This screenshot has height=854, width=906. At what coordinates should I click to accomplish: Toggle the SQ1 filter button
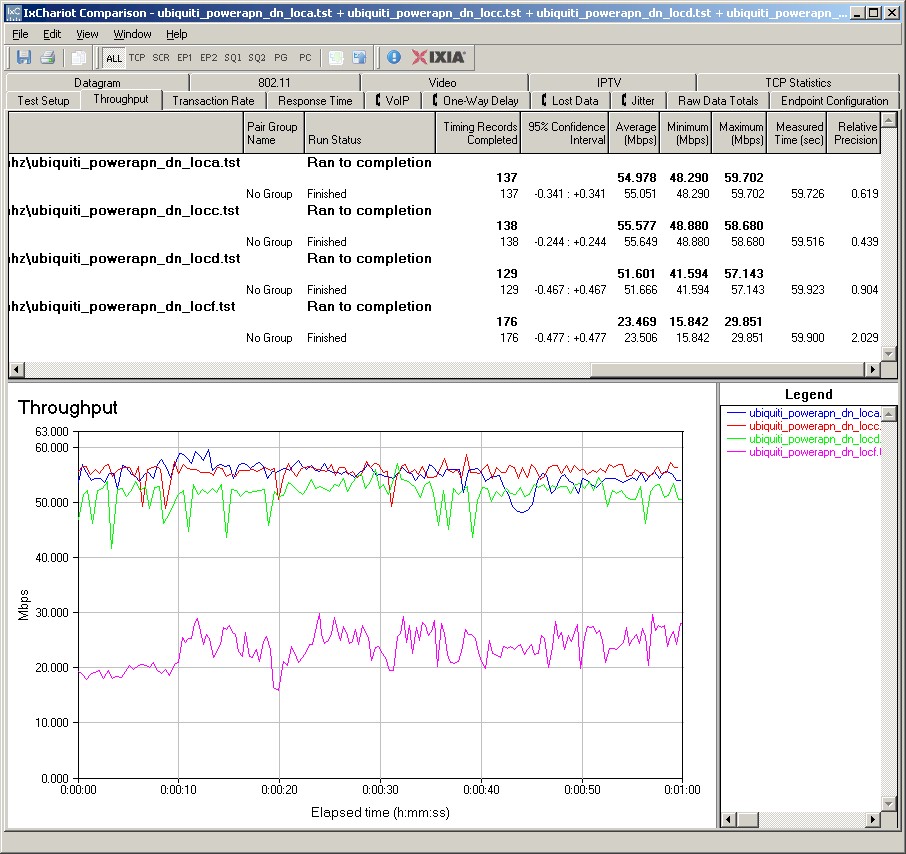(233, 58)
